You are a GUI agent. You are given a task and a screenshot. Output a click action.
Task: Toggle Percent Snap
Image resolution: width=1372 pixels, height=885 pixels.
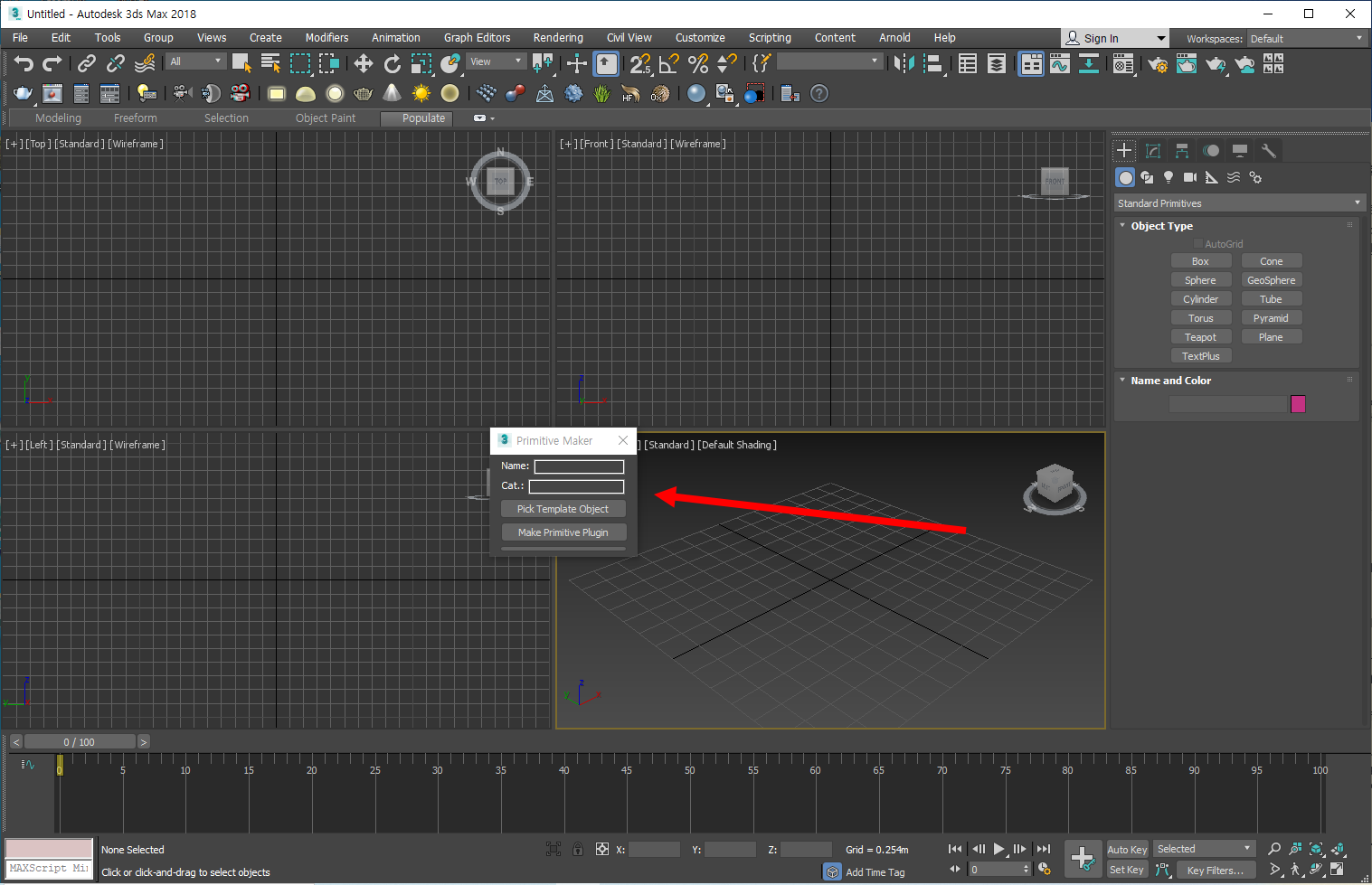(698, 63)
